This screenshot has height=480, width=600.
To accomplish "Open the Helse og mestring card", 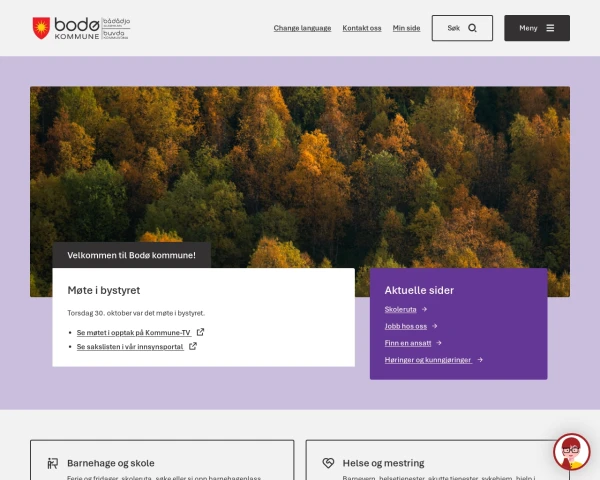I will click(x=437, y=460).
